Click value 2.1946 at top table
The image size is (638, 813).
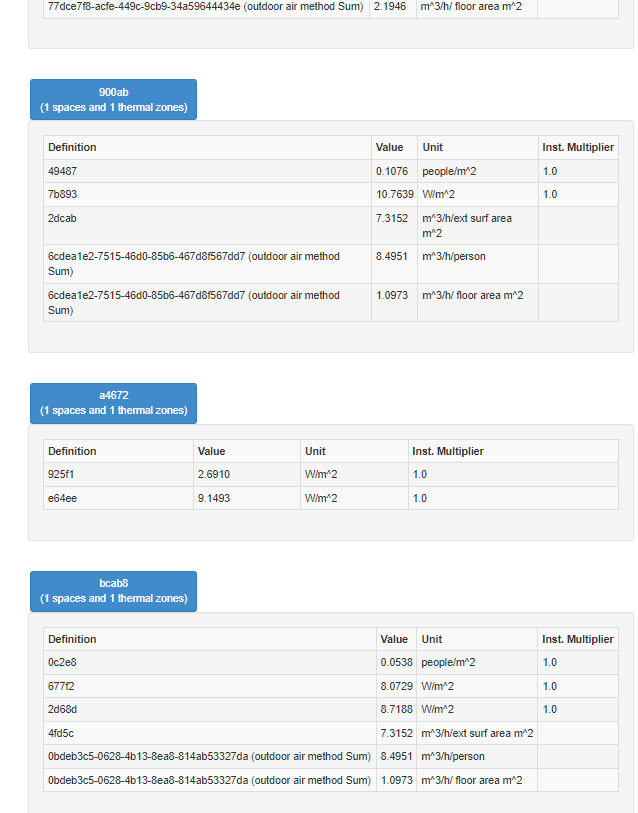(393, 7)
